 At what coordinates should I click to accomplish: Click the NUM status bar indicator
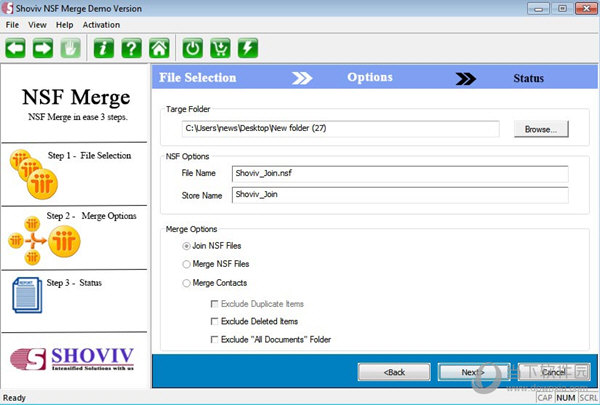click(566, 398)
